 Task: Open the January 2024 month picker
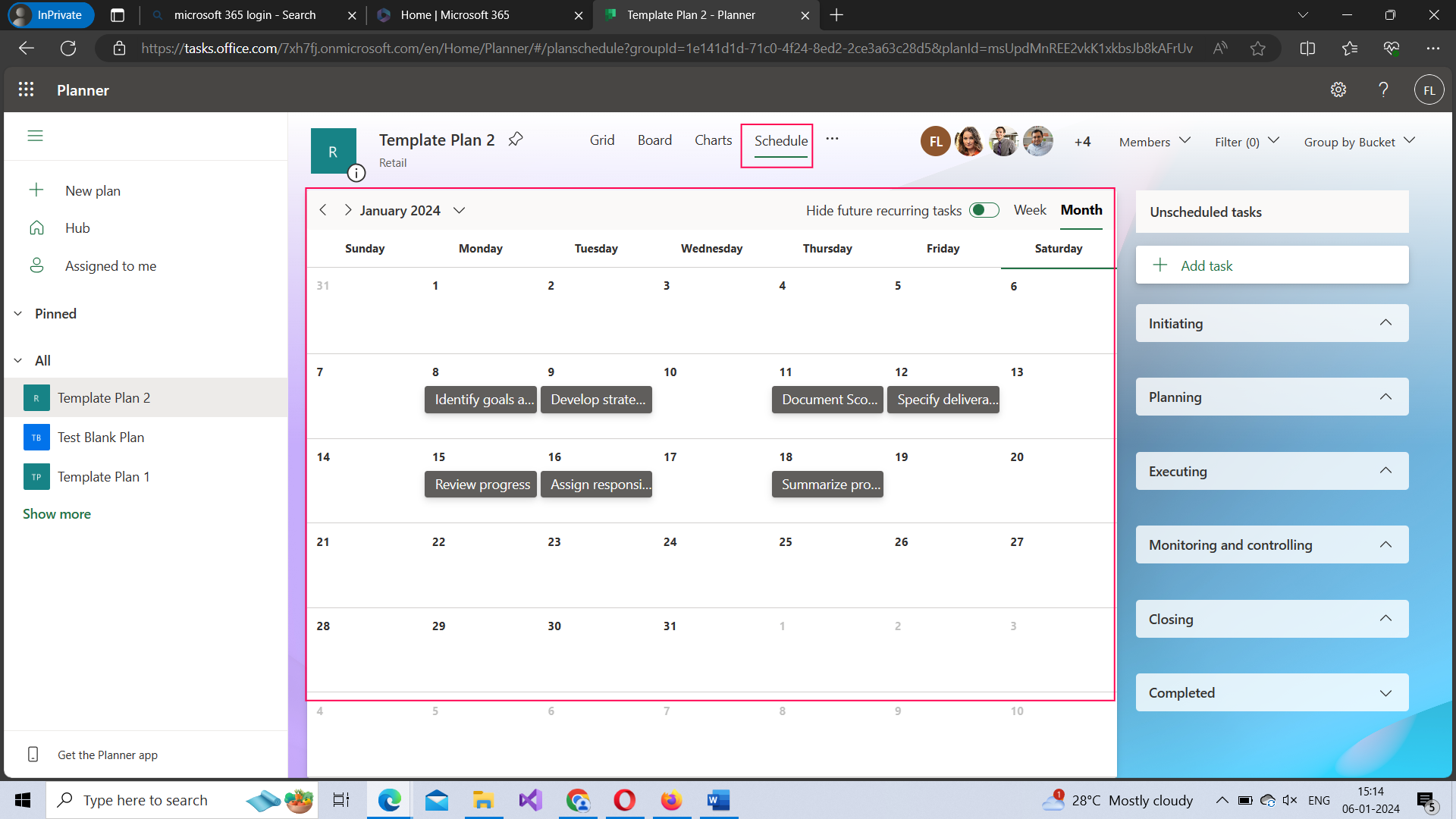pyautogui.click(x=413, y=210)
